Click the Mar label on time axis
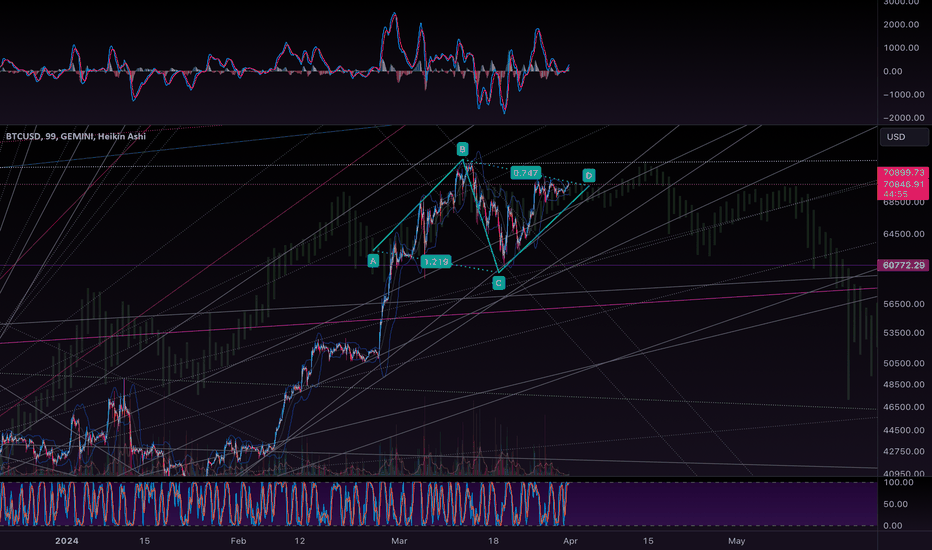The width and height of the screenshot is (932, 550). (399, 540)
